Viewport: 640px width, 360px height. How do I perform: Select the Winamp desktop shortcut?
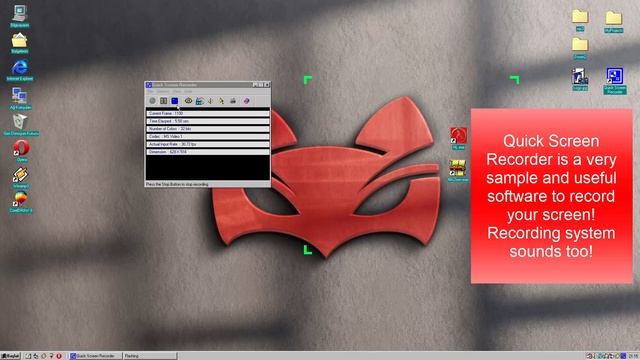pos(20,177)
